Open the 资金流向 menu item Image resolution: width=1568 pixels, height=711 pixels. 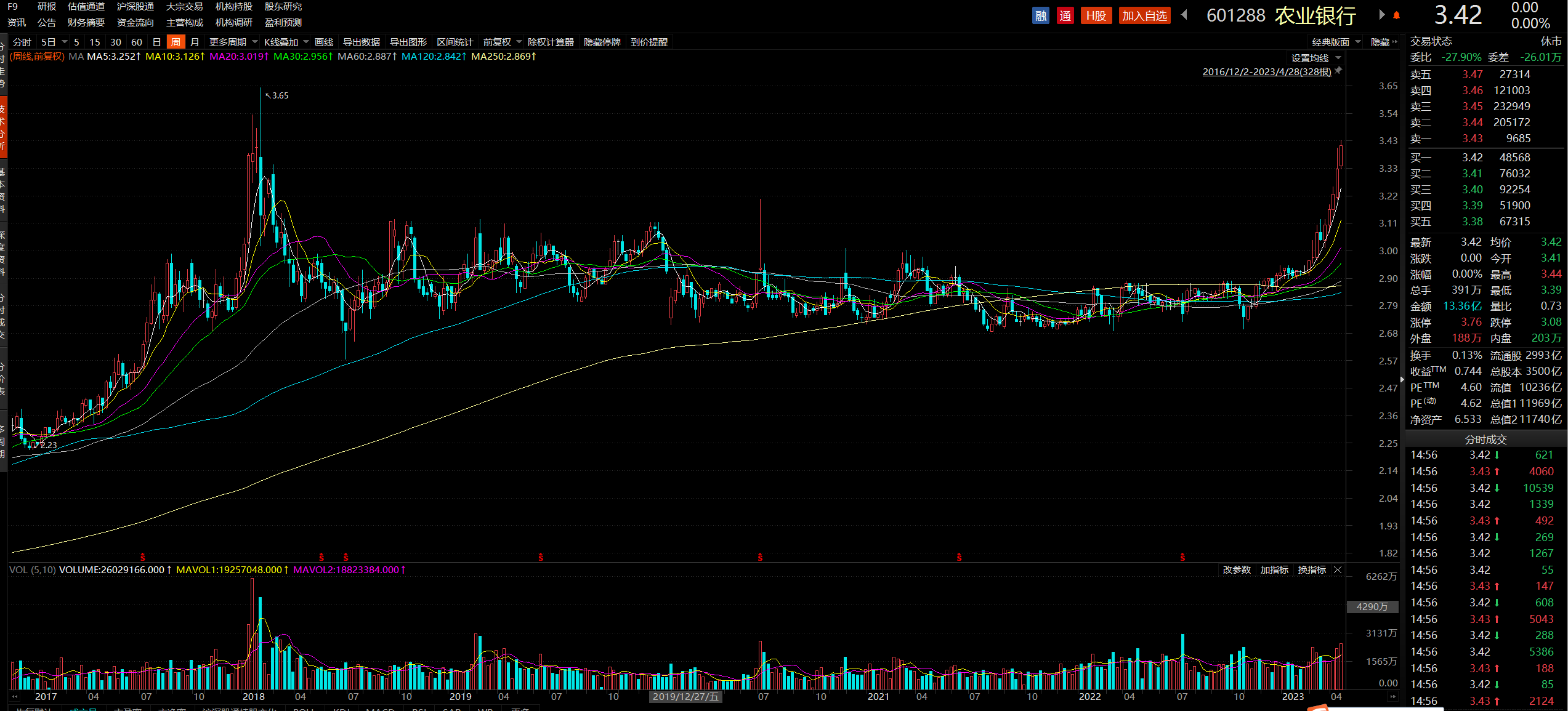[x=135, y=23]
